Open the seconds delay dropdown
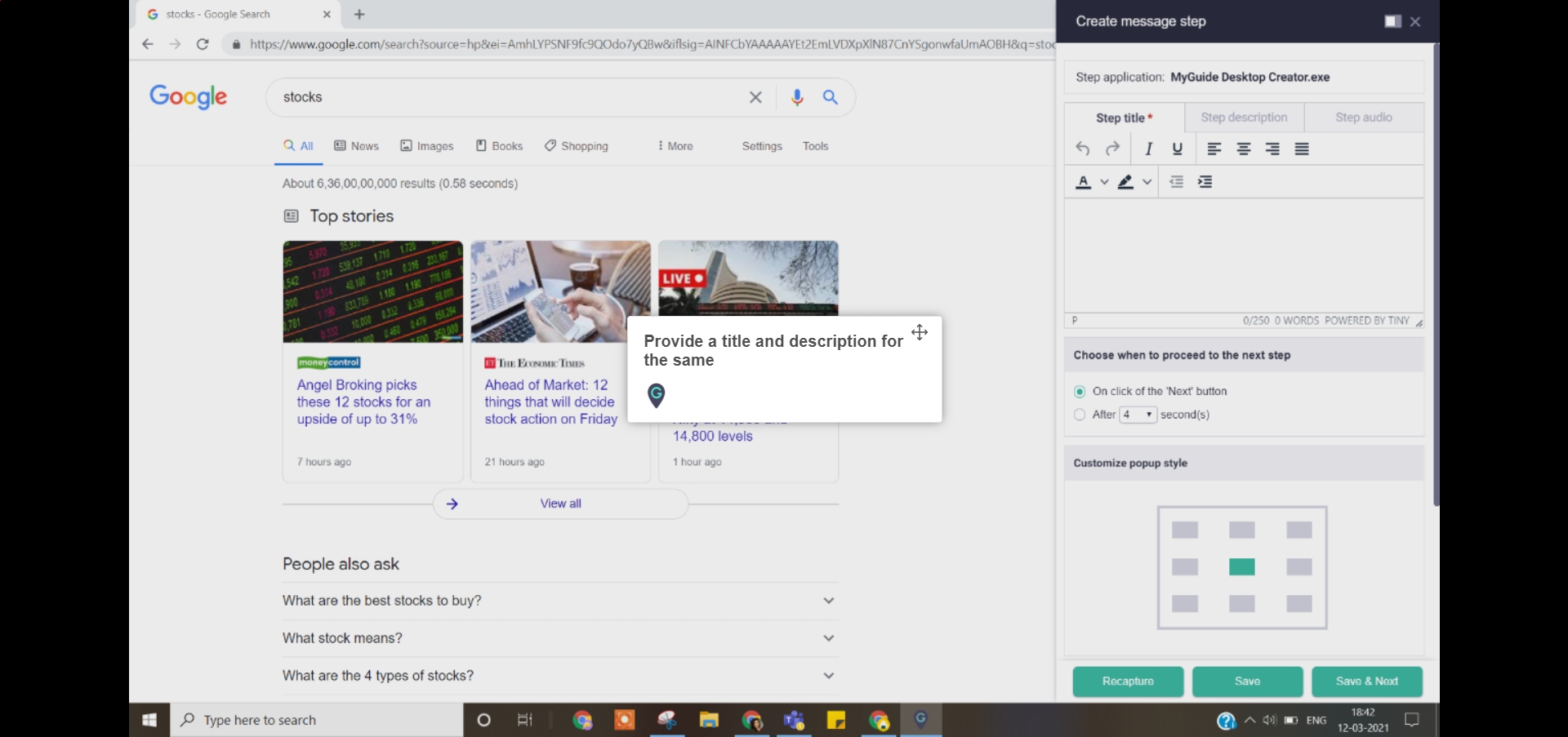 pyautogui.click(x=1138, y=415)
